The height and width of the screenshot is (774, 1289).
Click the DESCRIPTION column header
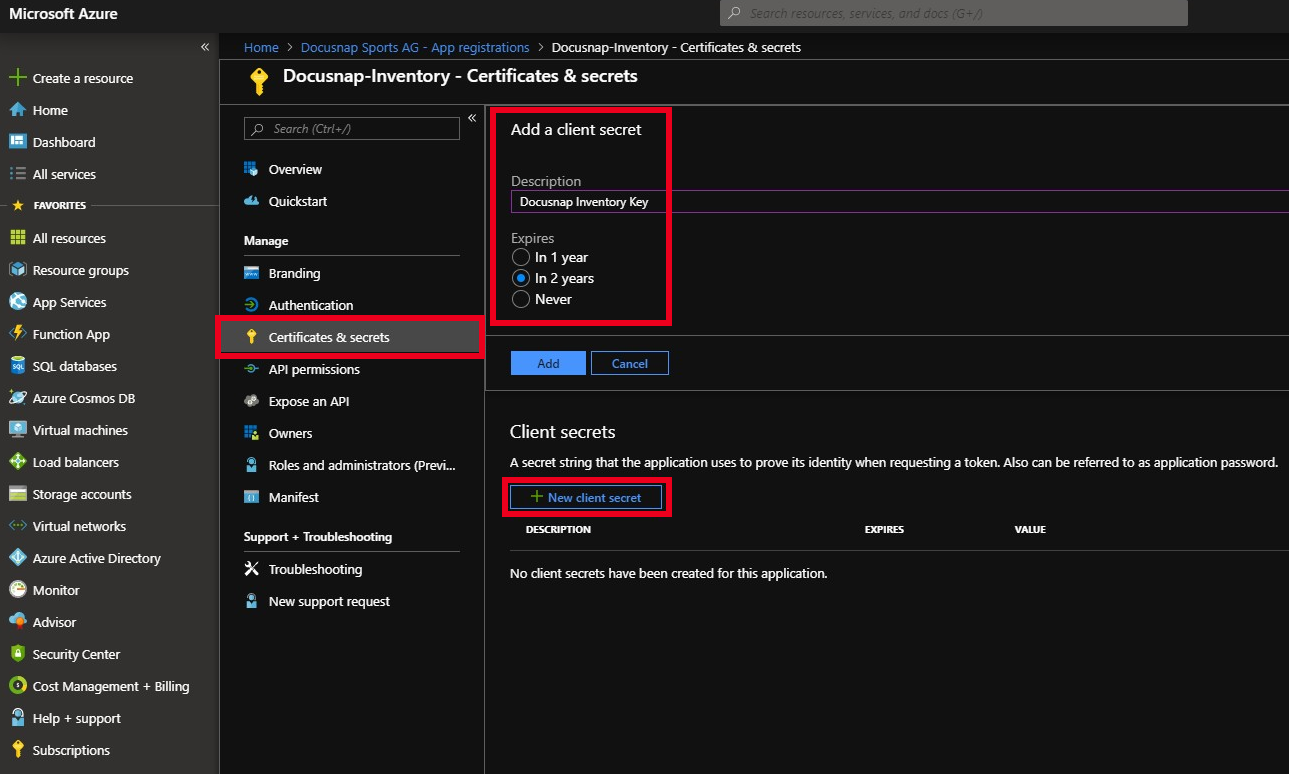(x=558, y=529)
